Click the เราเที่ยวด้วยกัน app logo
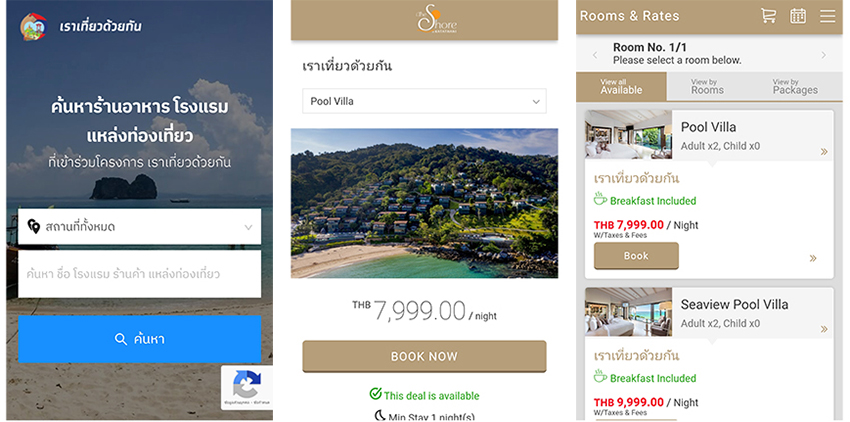This screenshot has width=850, height=422. coord(33,26)
